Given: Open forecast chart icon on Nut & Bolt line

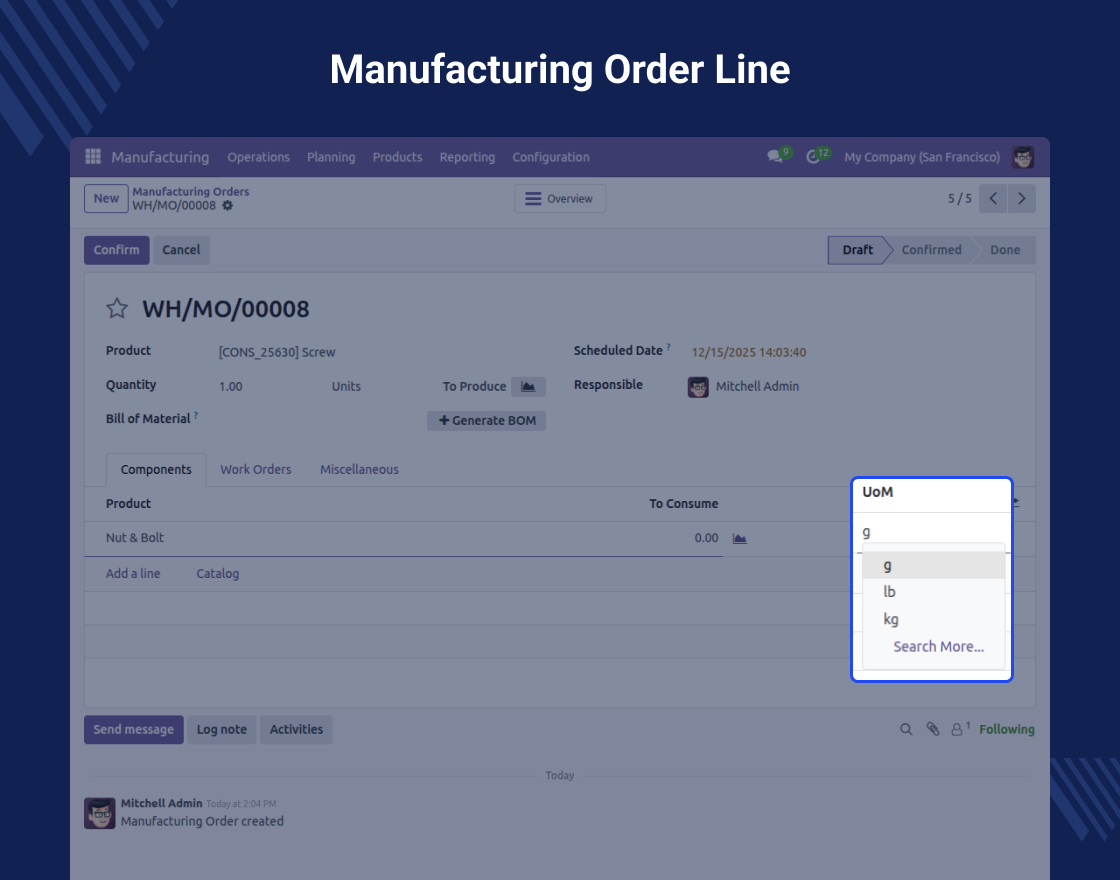Looking at the screenshot, I should 739,539.
